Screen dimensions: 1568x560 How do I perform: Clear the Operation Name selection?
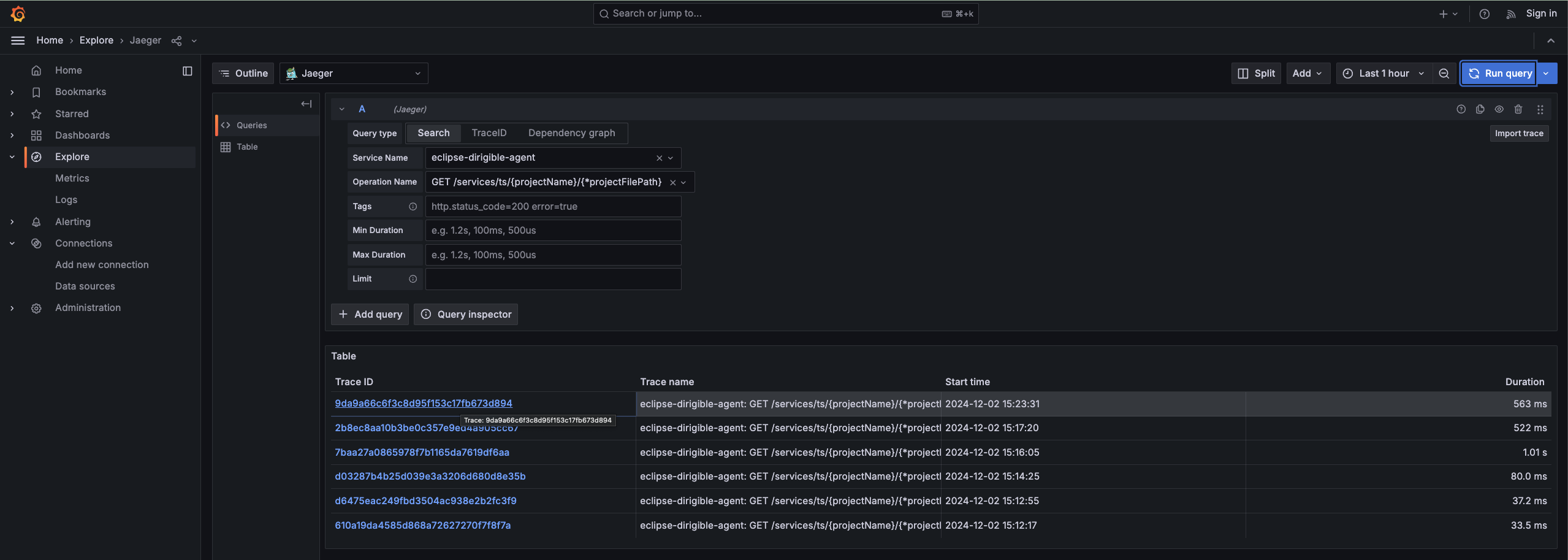coord(673,182)
